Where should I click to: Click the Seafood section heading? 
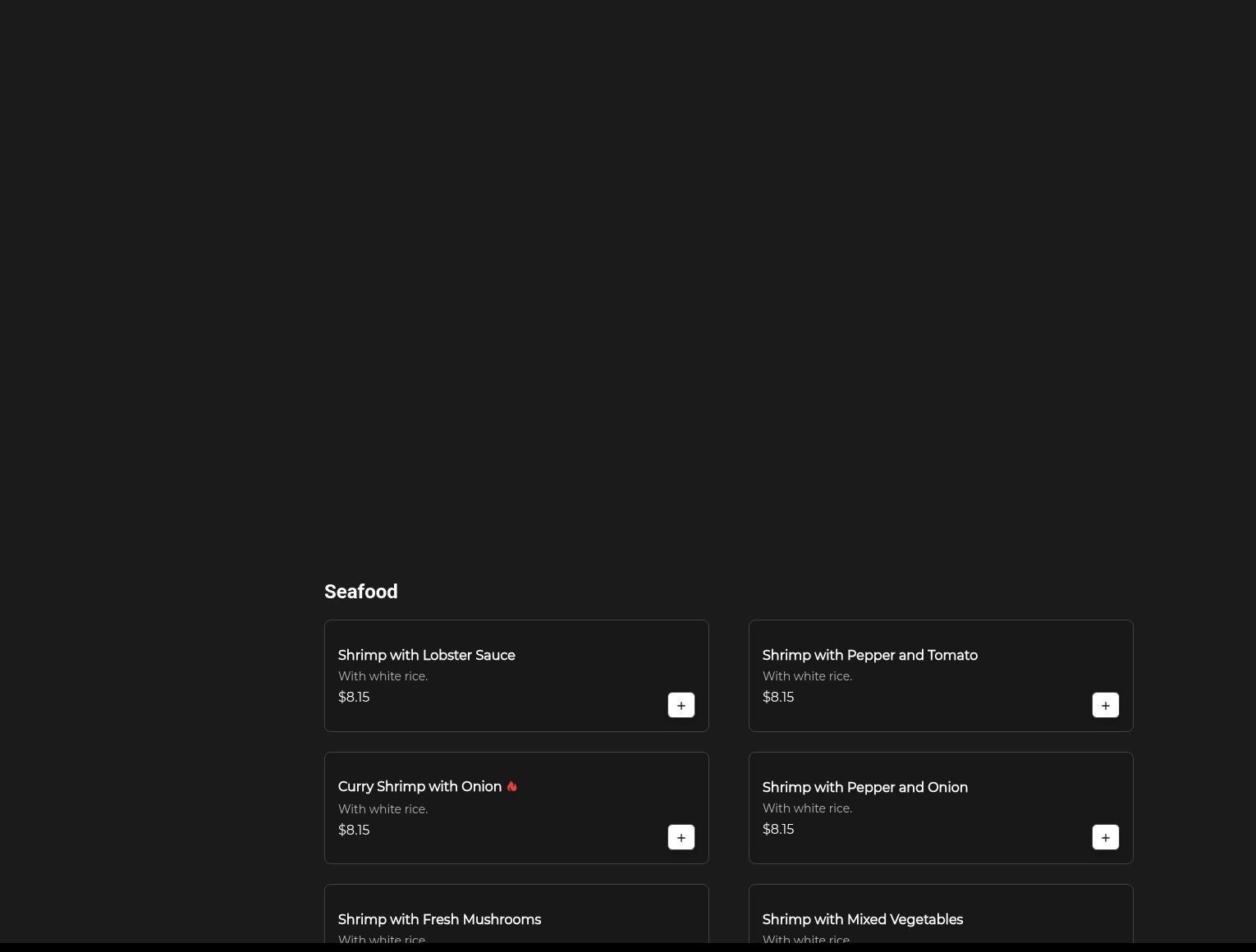click(x=361, y=592)
